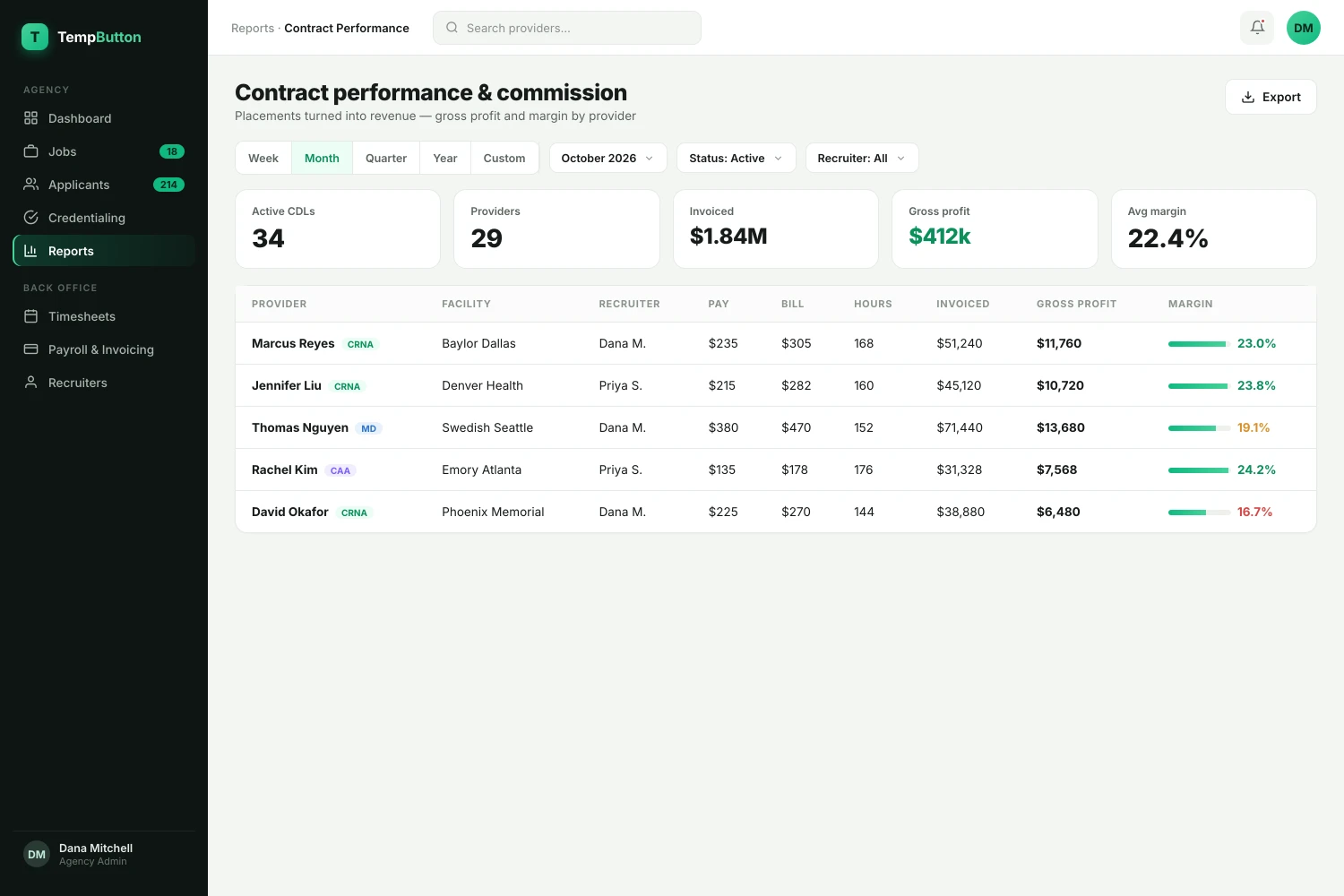
Task: Click Thomas Nguyen's MD badge
Action: (369, 428)
